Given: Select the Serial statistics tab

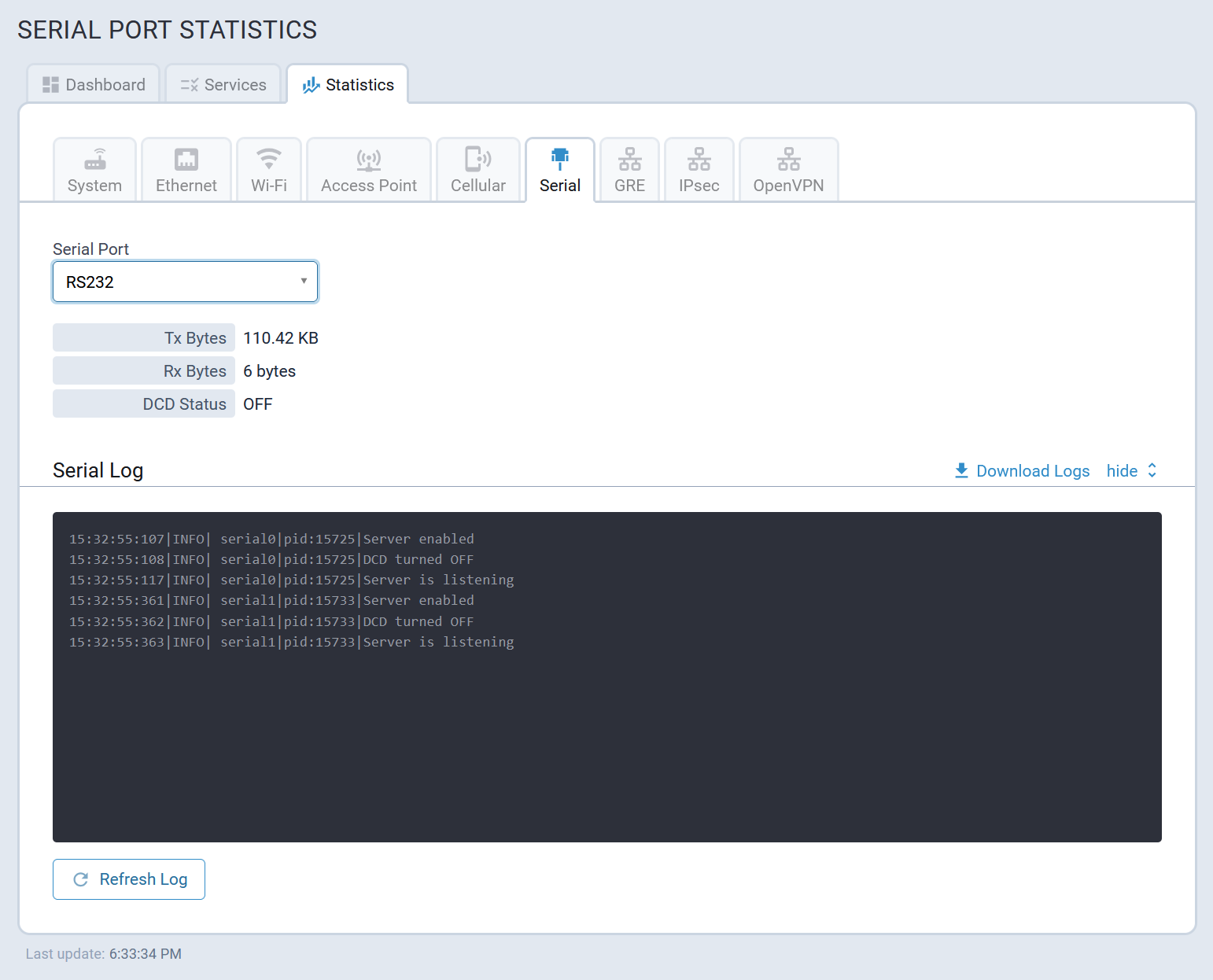Looking at the screenshot, I should [560, 171].
